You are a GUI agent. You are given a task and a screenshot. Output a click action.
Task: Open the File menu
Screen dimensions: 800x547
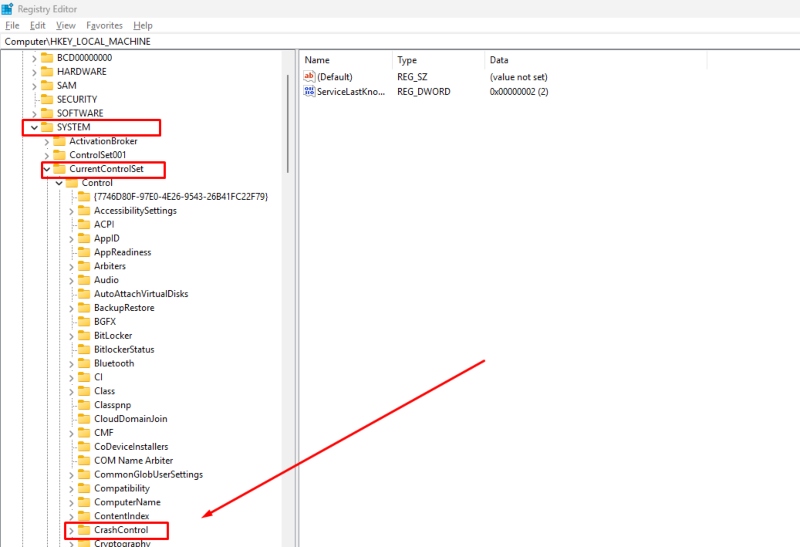pyautogui.click(x=12, y=26)
